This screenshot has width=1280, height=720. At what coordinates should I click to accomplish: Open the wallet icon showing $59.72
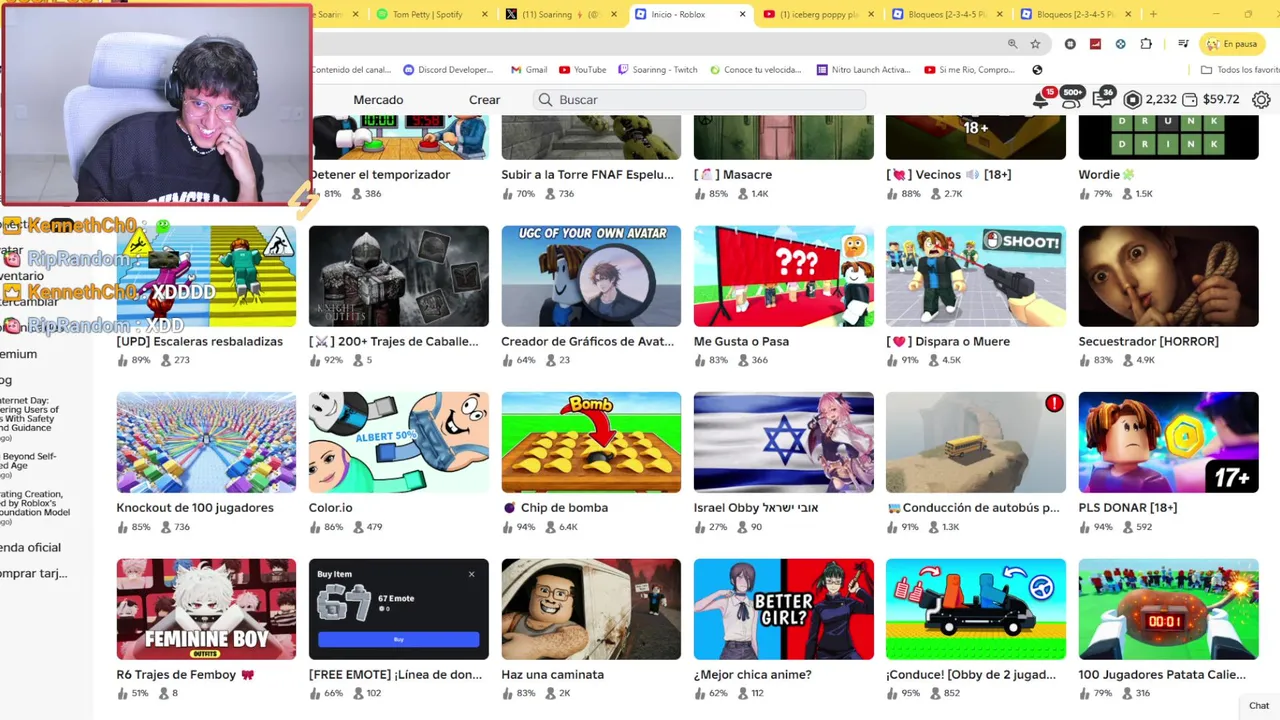click(1190, 100)
